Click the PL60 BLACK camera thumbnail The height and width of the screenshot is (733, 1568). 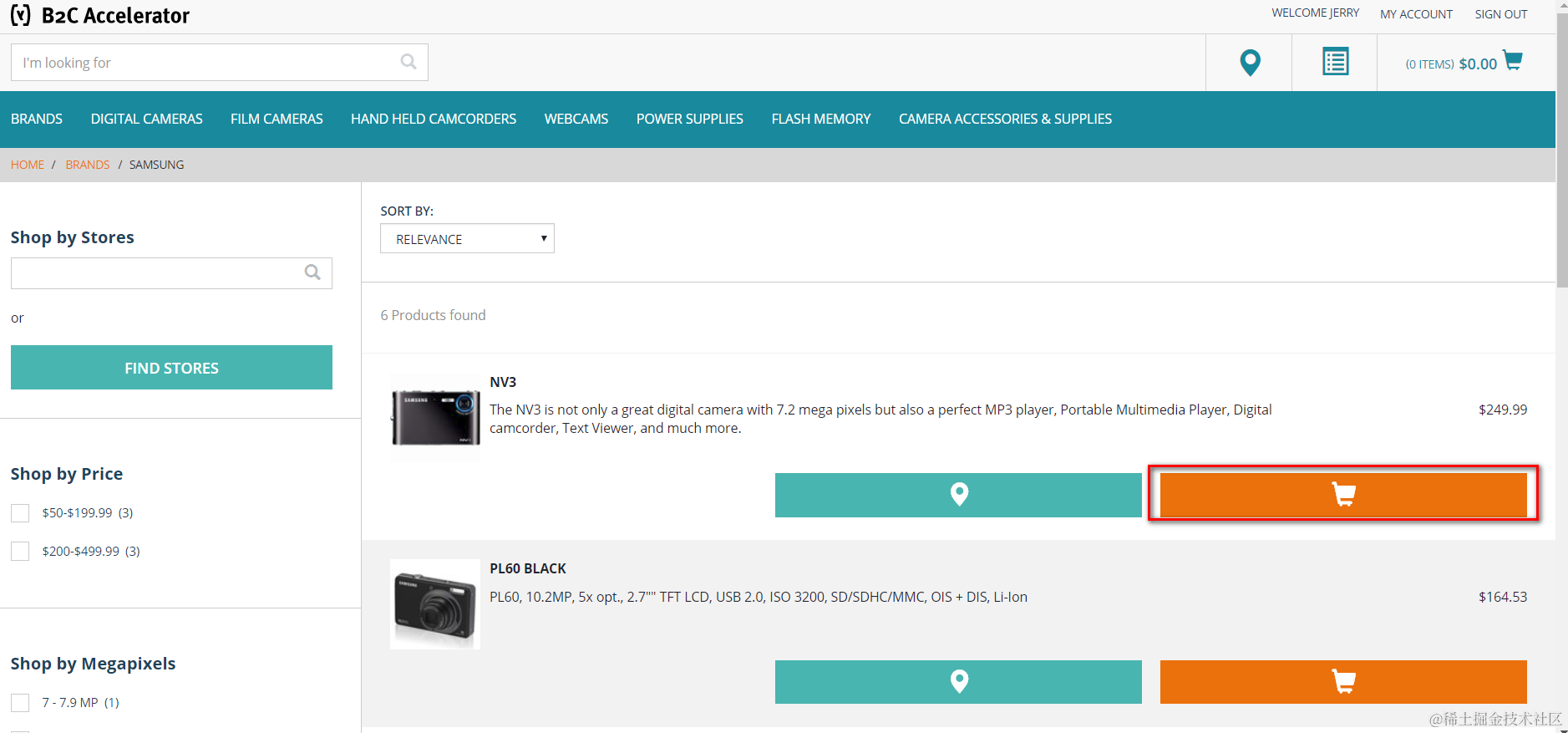435,604
